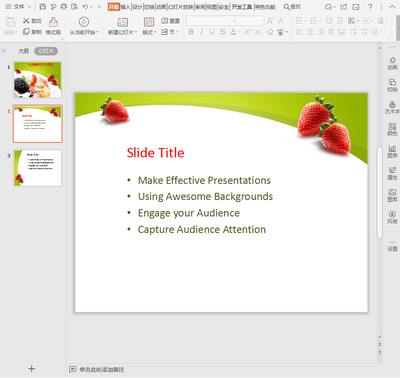
Task: Click the Share export icon
Action: pyautogui.click(x=344, y=7)
